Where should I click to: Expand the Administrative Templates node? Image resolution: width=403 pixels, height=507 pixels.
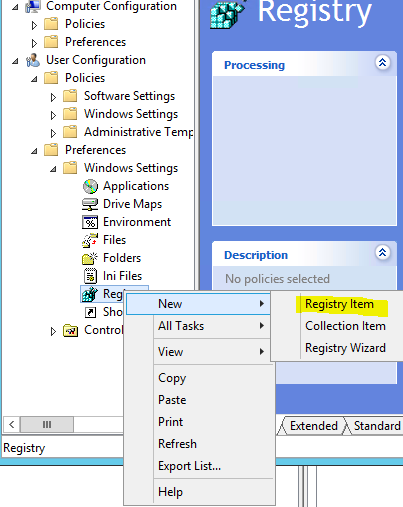(53, 133)
